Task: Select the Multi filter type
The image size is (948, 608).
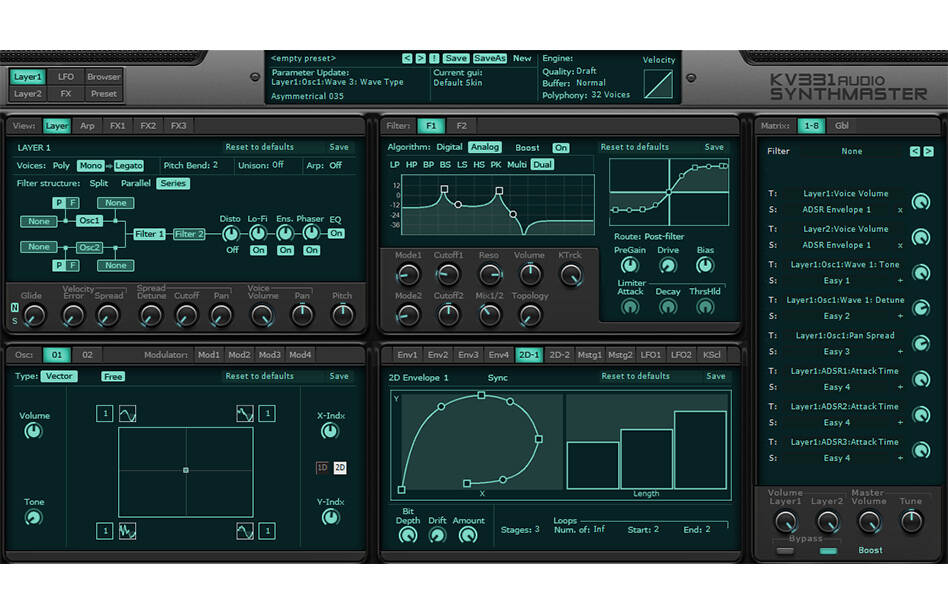Action: (x=516, y=164)
